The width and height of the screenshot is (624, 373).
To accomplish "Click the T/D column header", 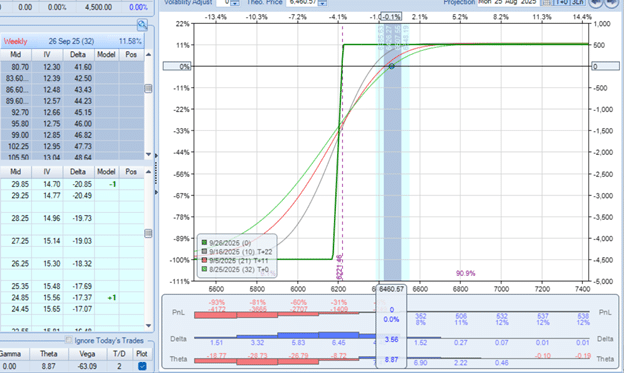I will (119, 353).
